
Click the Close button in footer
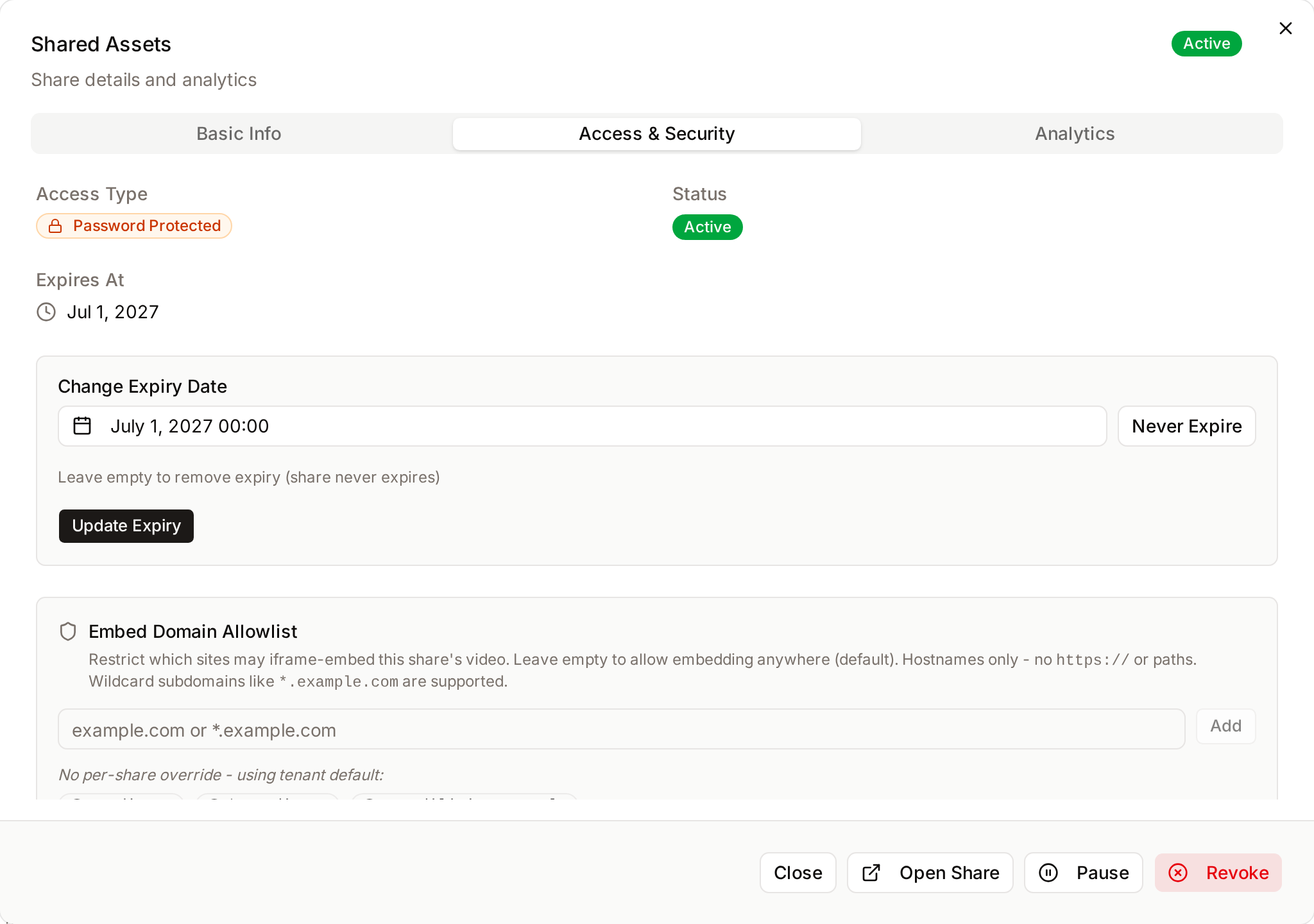pyautogui.click(x=798, y=873)
